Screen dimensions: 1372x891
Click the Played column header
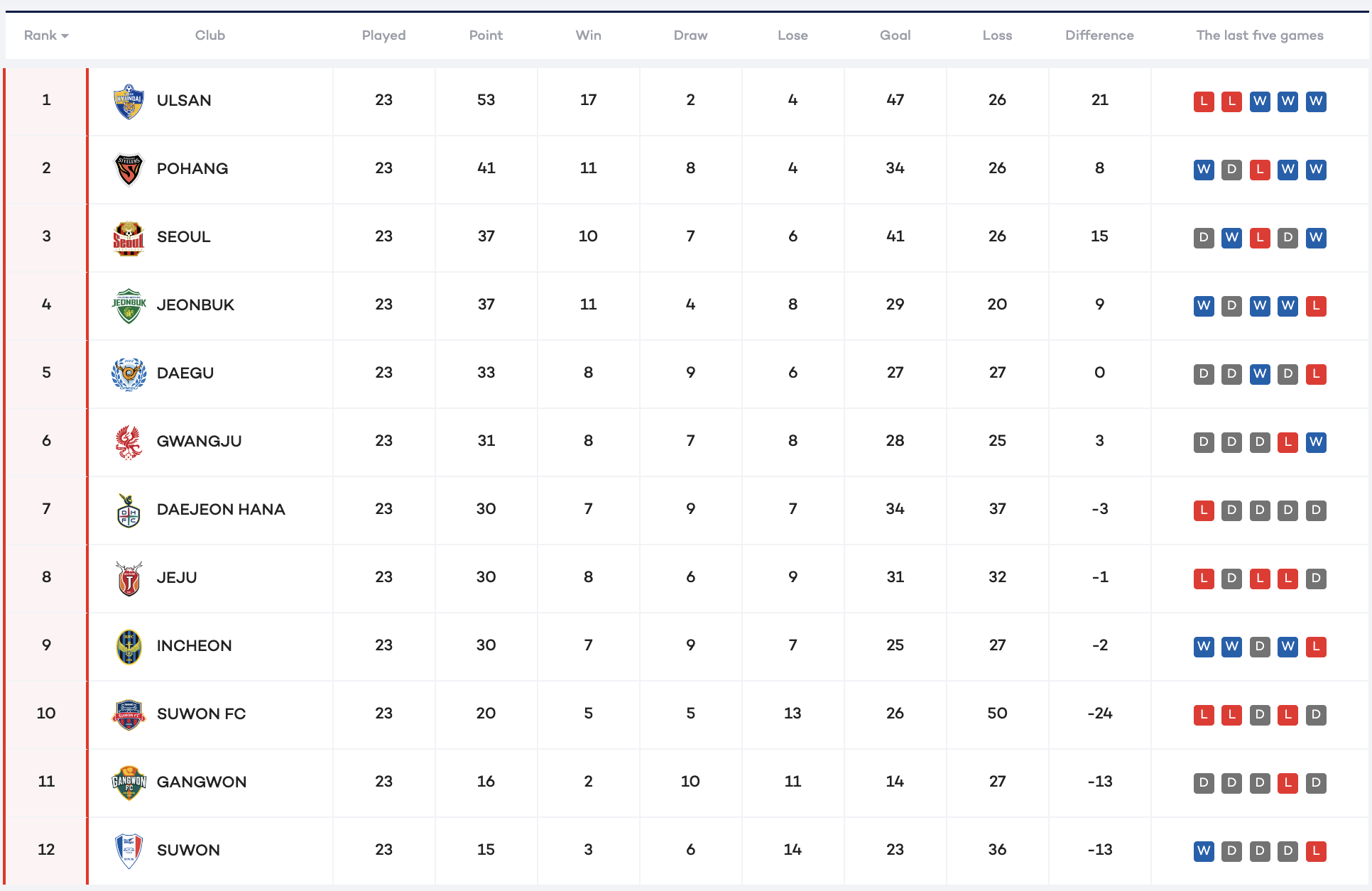pos(383,35)
